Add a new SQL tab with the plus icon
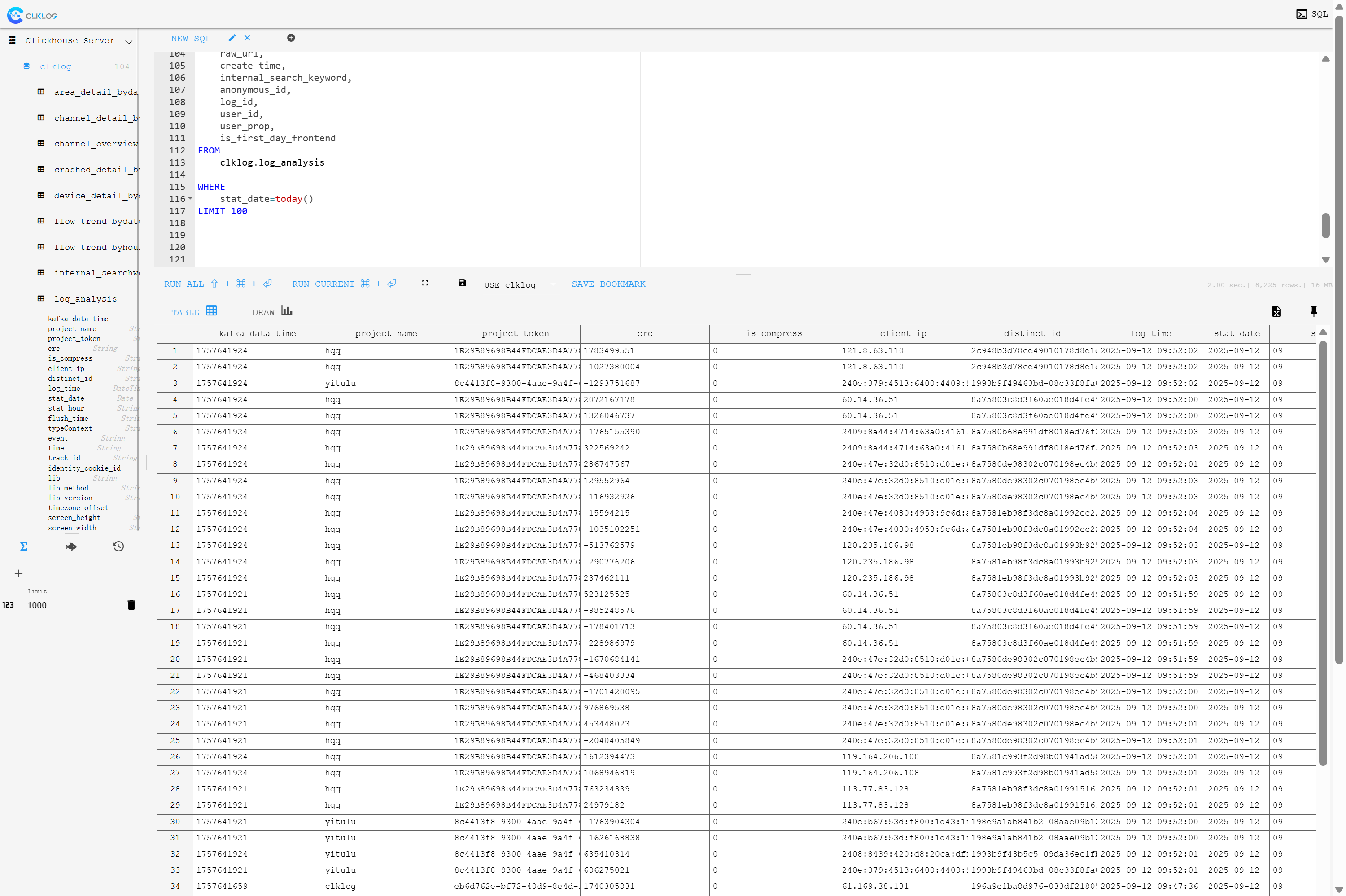Screen dimensions: 1346x896 point(291,38)
